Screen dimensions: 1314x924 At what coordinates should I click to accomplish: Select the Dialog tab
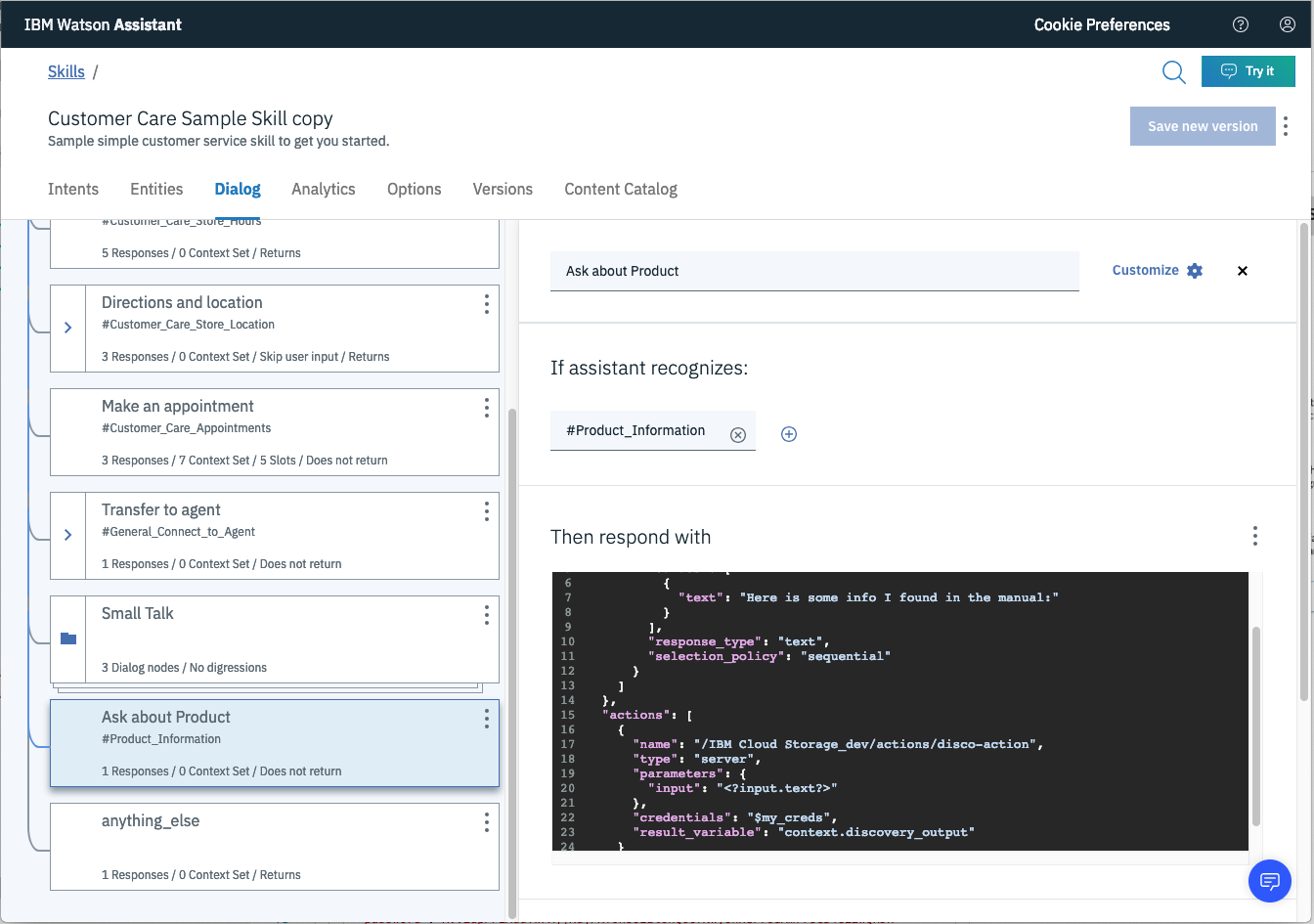coord(238,189)
